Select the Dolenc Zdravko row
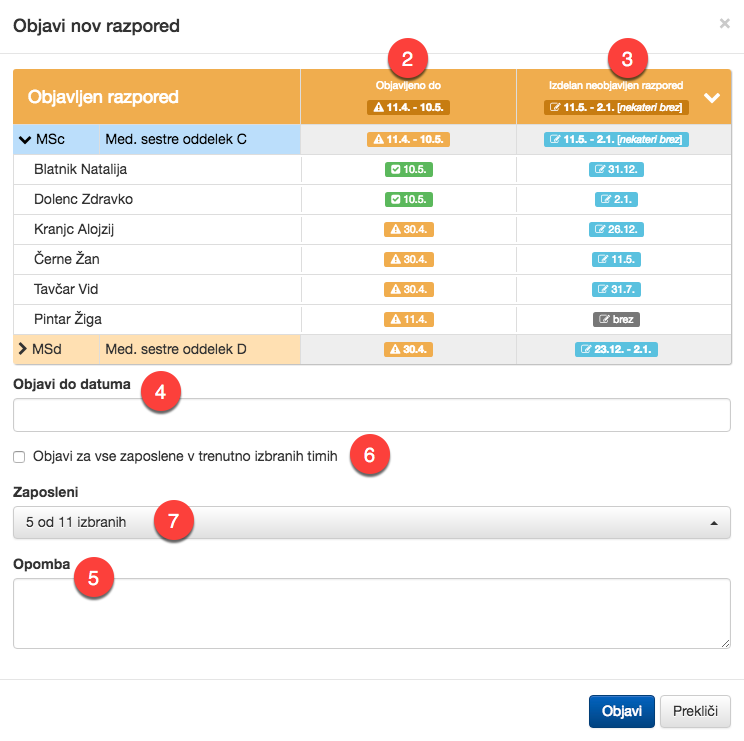This screenshot has height=741, width=744. pyautogui.click(x=83, y=200)
